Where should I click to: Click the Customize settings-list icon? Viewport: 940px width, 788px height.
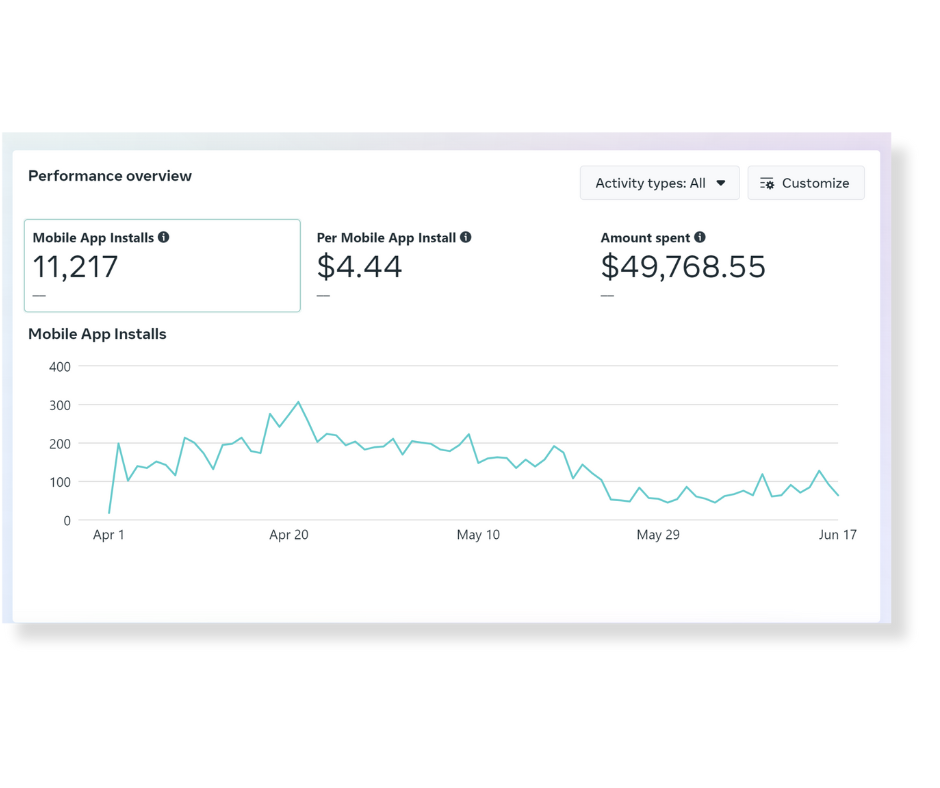click(767, 184)
